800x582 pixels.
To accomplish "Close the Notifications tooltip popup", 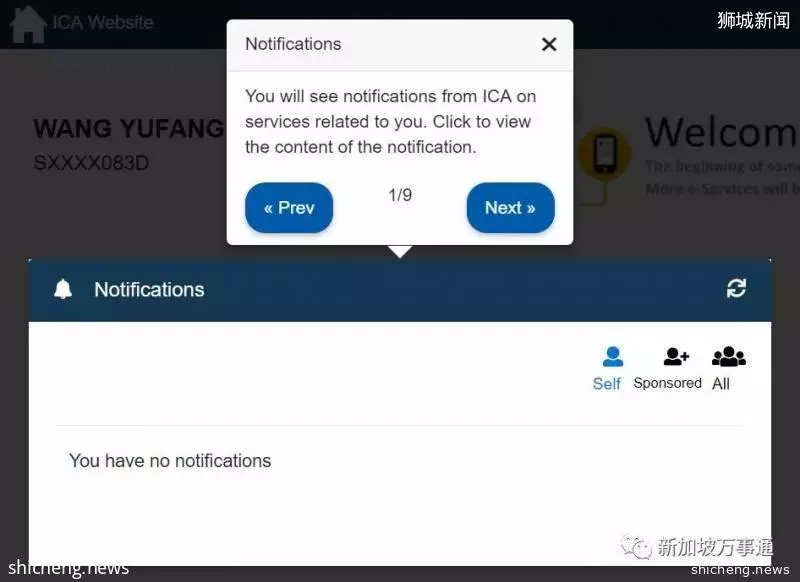I will click(549, 44).
